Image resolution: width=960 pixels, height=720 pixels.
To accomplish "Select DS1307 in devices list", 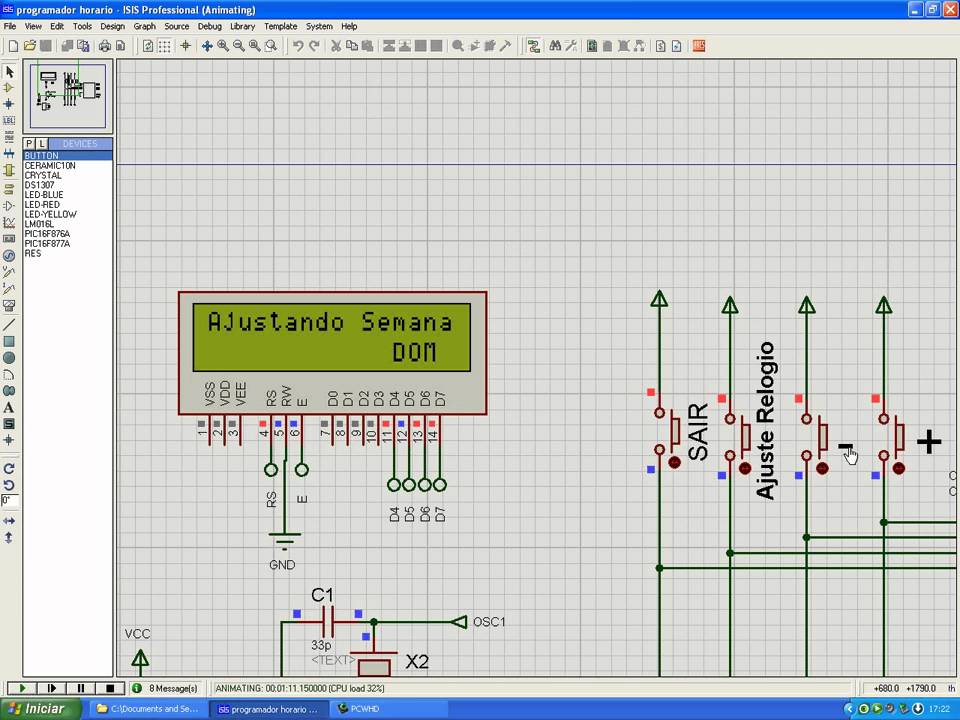I will coord(67,185).
